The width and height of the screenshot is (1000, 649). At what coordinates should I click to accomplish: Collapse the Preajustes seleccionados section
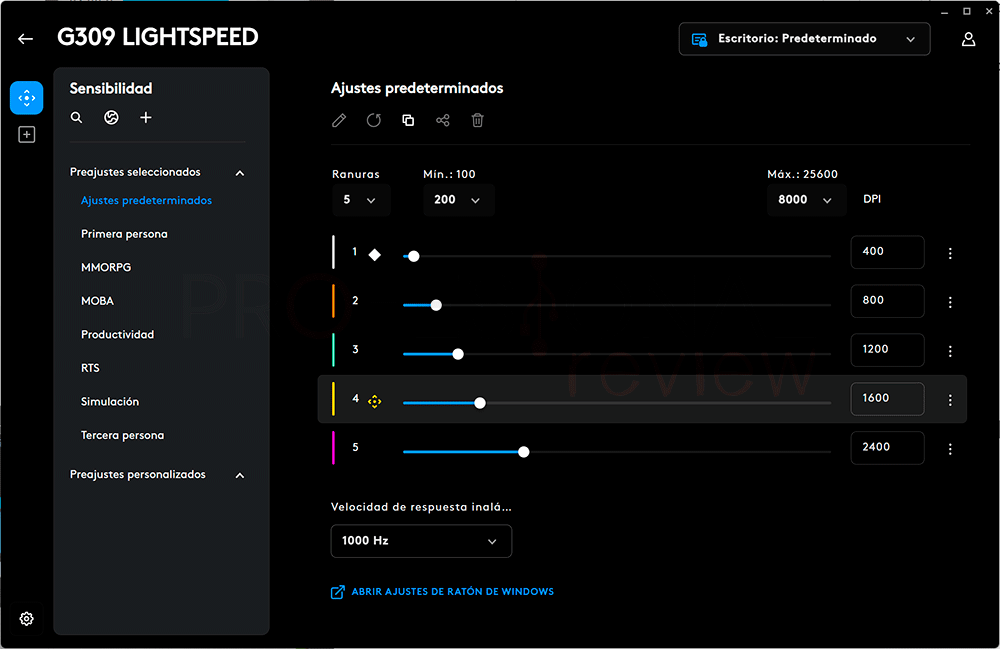click(240, 173)
